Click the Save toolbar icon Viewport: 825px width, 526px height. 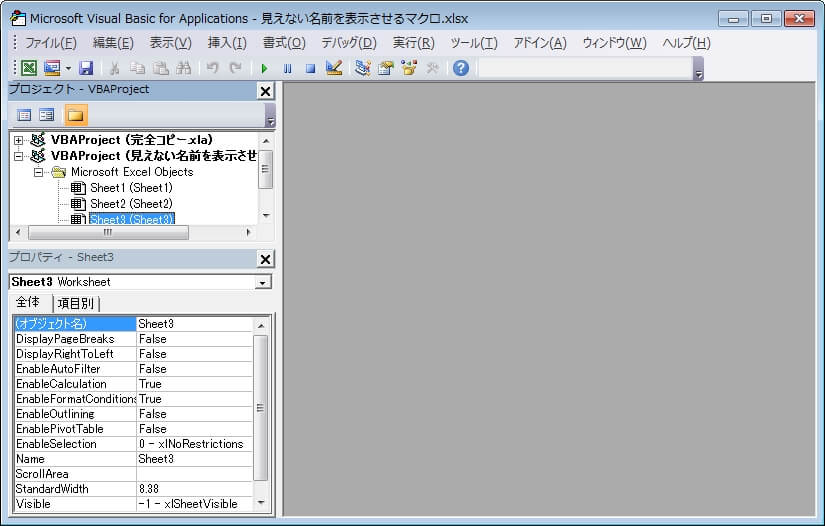(x=86, y=68)
